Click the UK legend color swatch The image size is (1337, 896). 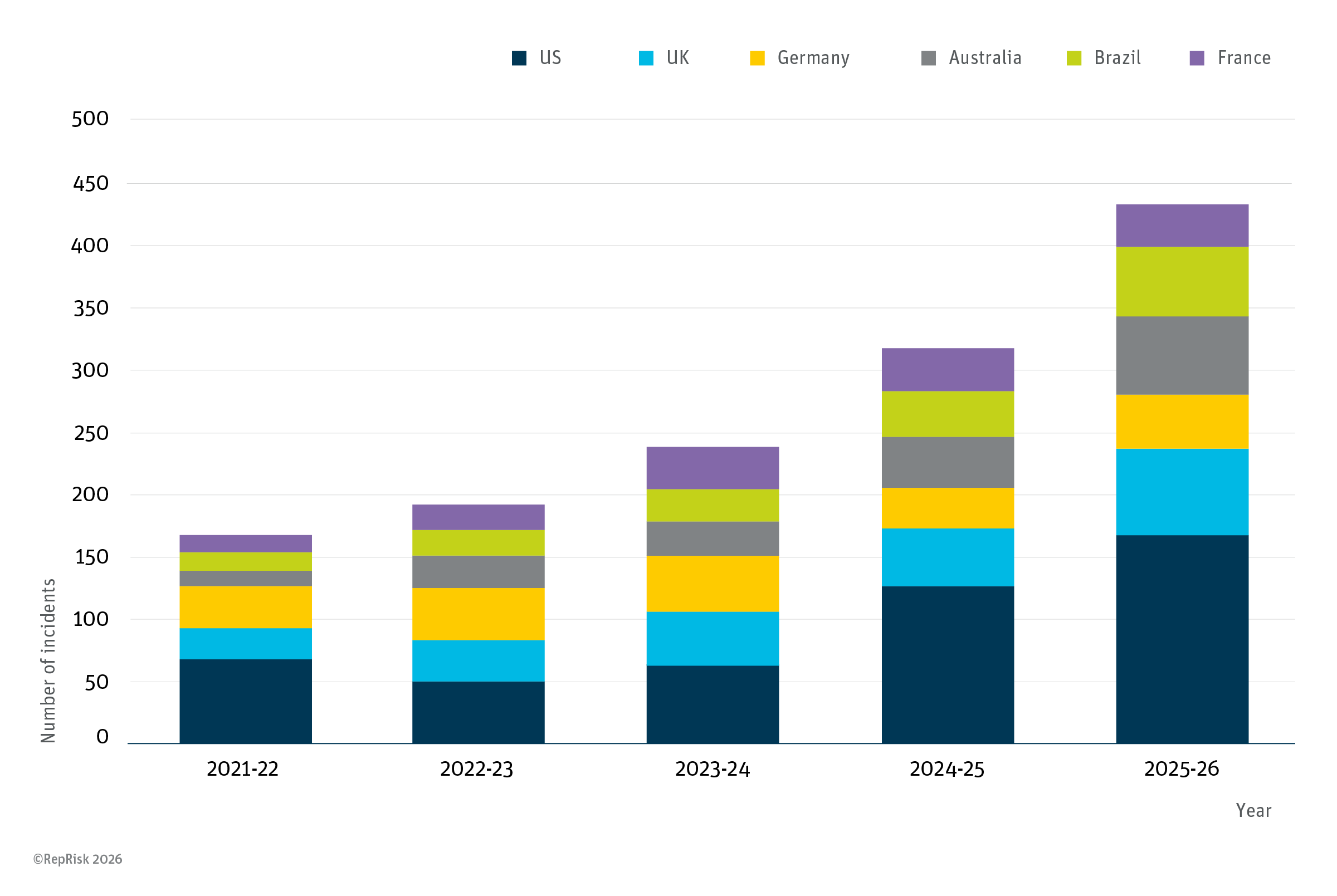(646, 58)
